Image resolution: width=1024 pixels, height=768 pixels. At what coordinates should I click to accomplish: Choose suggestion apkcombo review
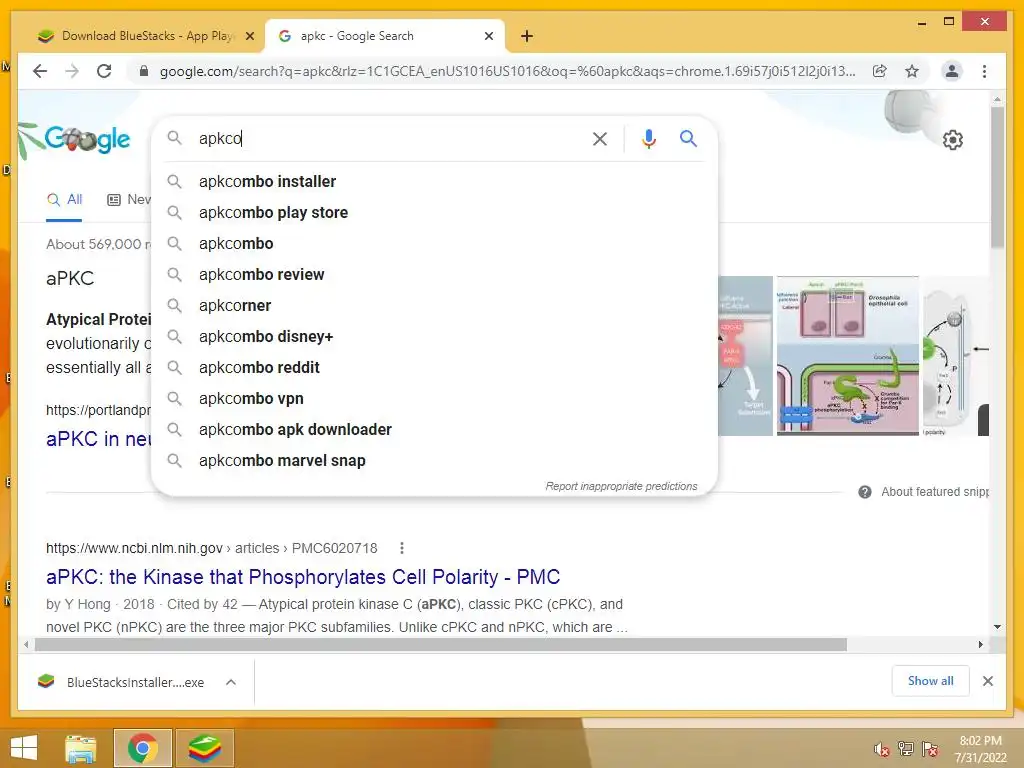point(434,274)
